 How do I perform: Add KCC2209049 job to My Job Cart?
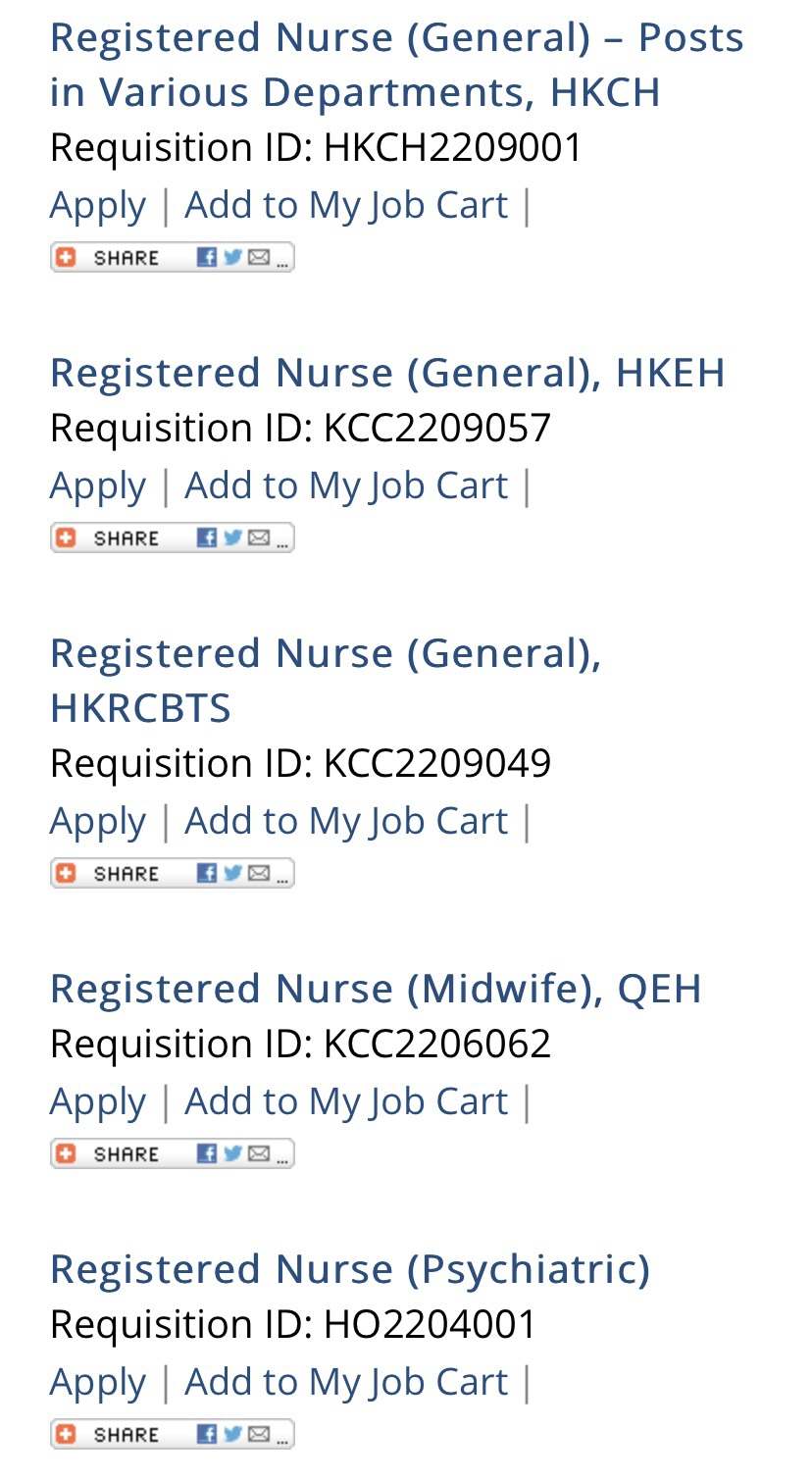346,821
